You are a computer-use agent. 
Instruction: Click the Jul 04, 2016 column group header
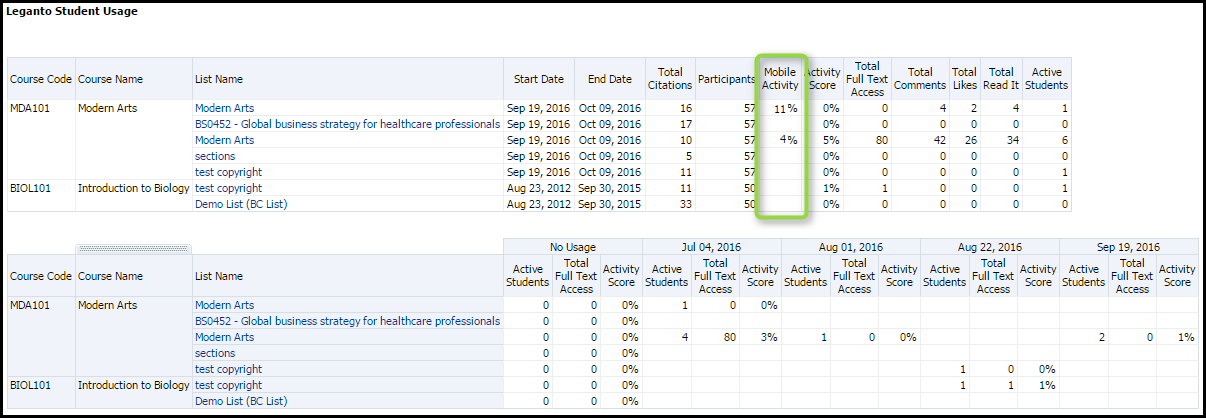point(711,246)
